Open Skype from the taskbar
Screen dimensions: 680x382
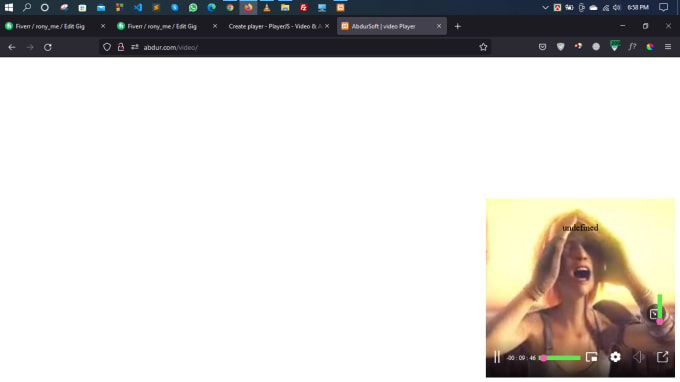click(x=175, y=7)
